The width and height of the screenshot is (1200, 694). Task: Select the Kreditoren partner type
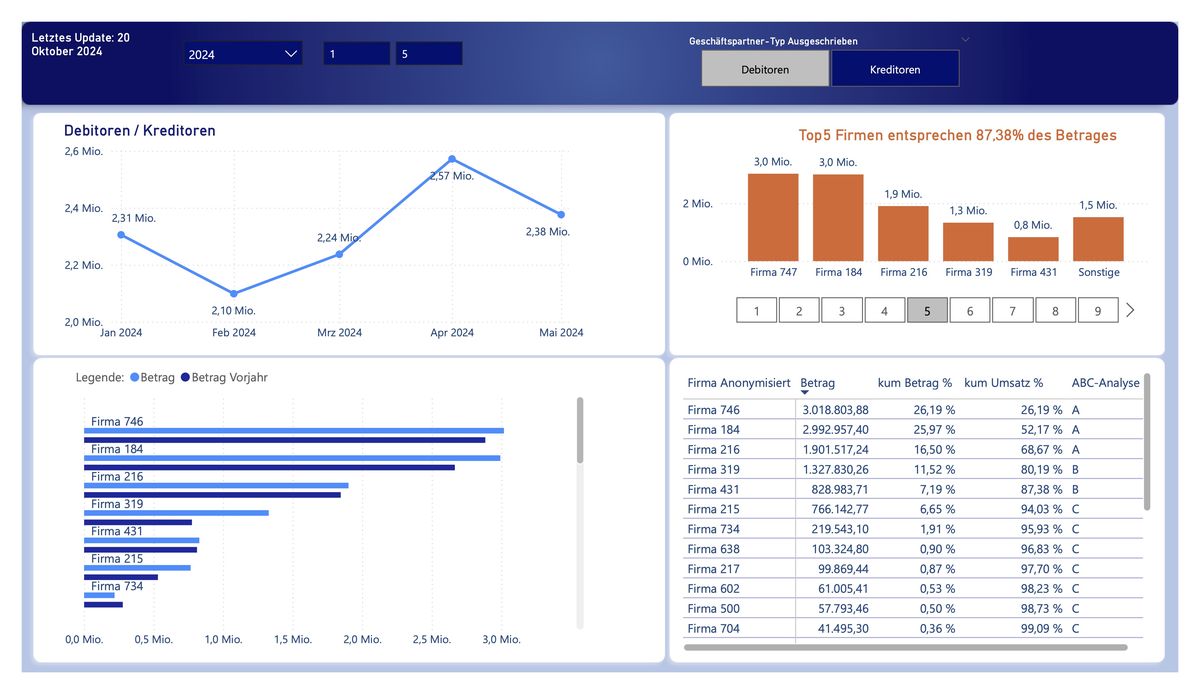(x=895, y=69)
